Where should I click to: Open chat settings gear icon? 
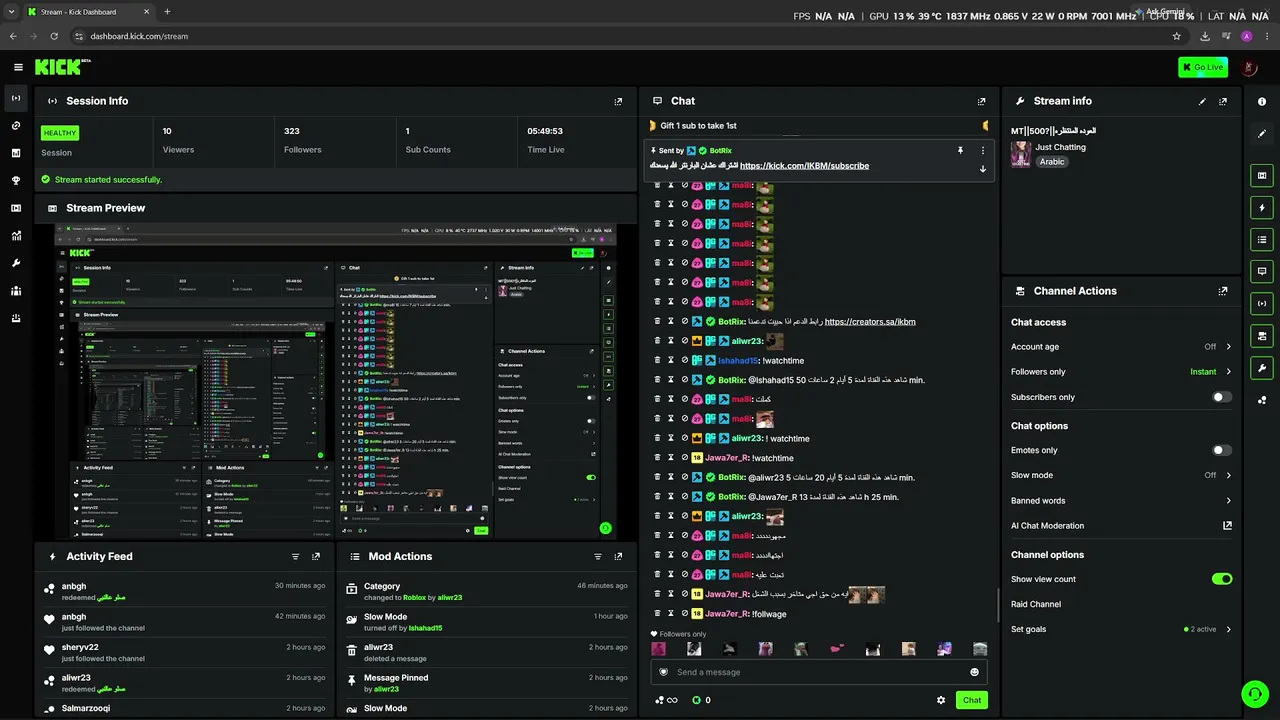coord(941,700)
